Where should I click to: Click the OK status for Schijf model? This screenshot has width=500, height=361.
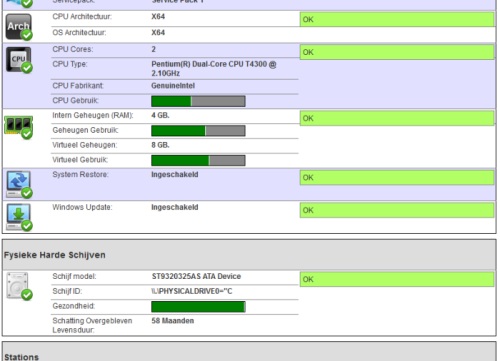(397, 279)
